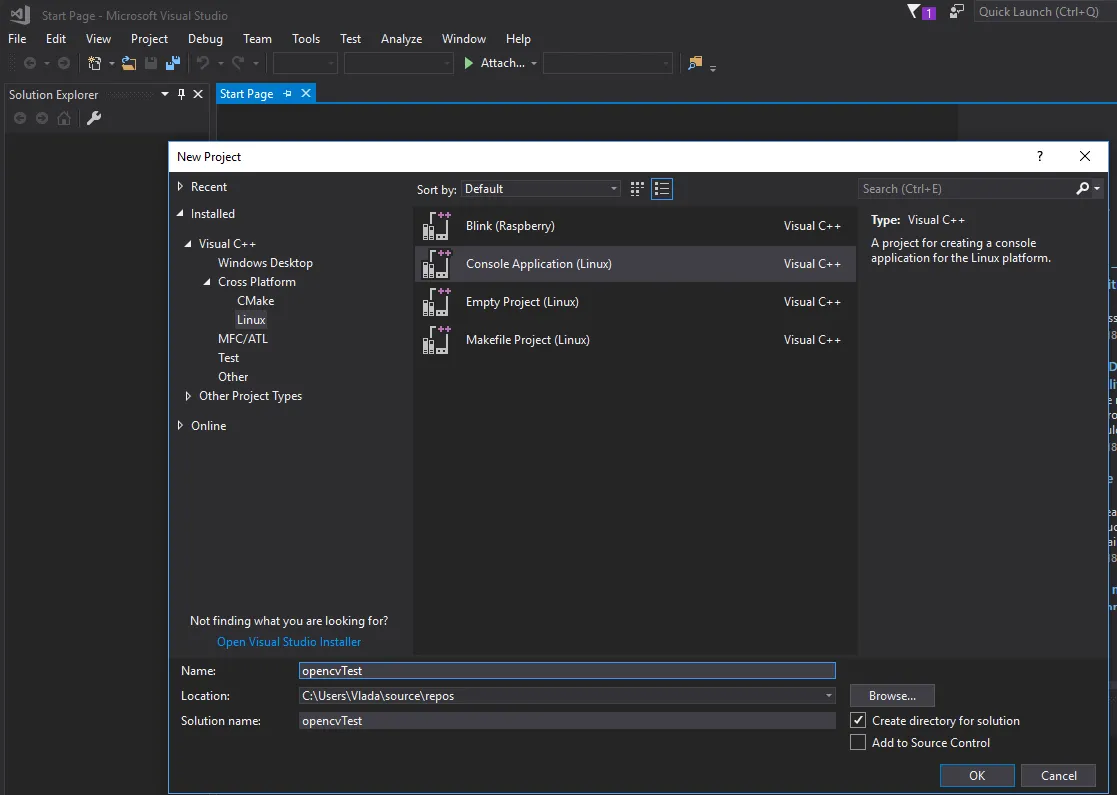Expand the Recent tree node
Screen dimensions: 1117x795
(x=180, y=187)
